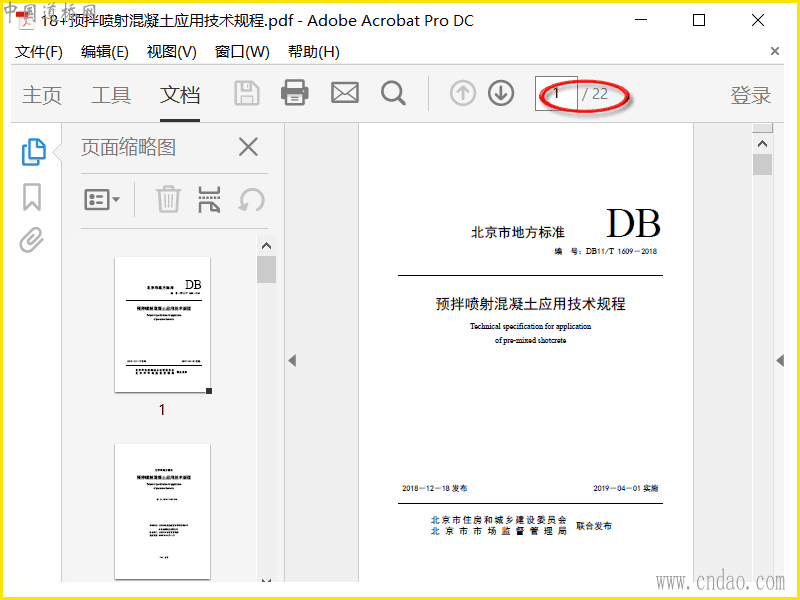Viewport: 800px width, 600px height.
Task: Open the find text magnifier
Action: coord(393,93)
